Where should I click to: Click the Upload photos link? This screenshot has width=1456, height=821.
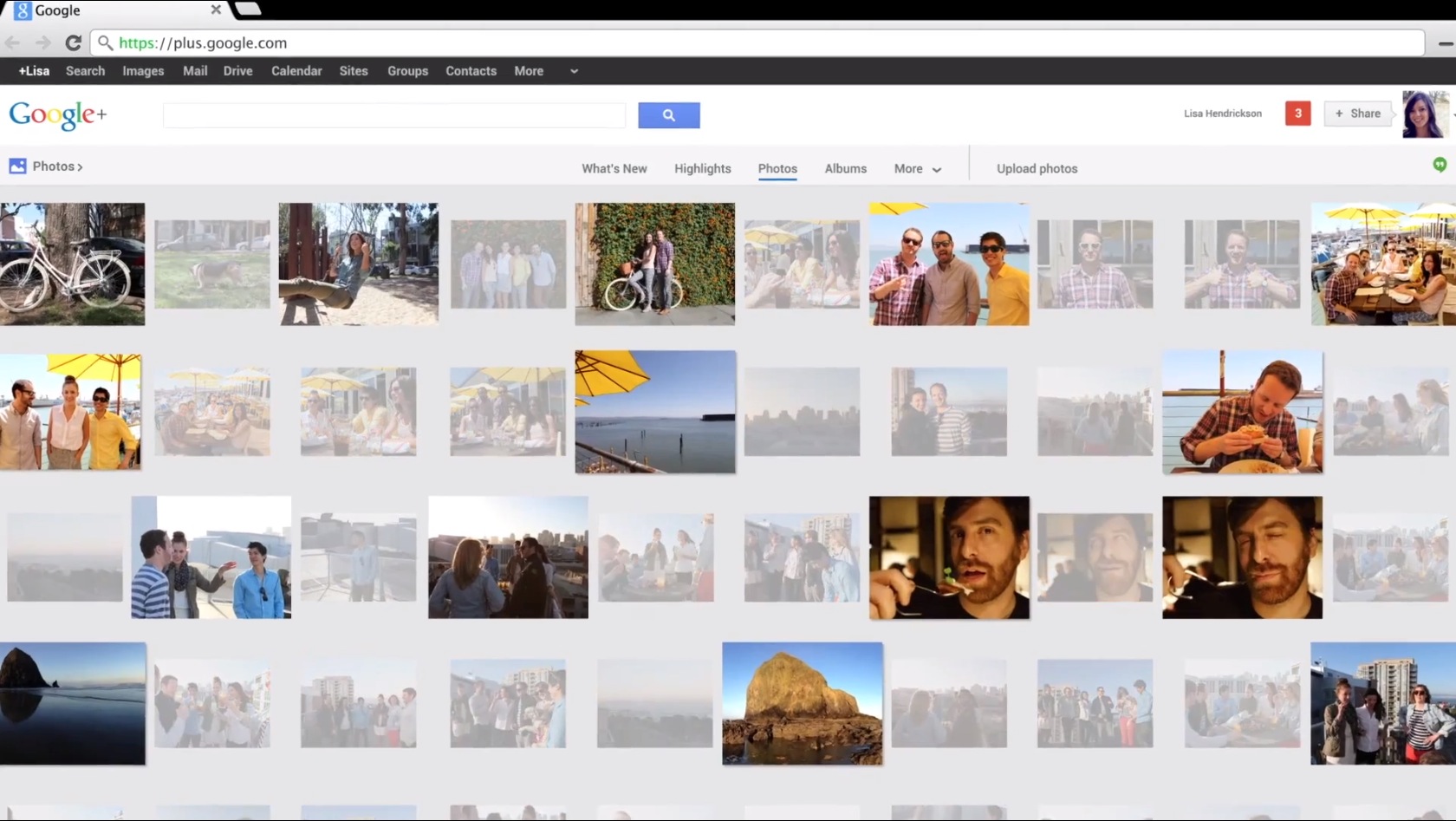[x=1037, y=168]
